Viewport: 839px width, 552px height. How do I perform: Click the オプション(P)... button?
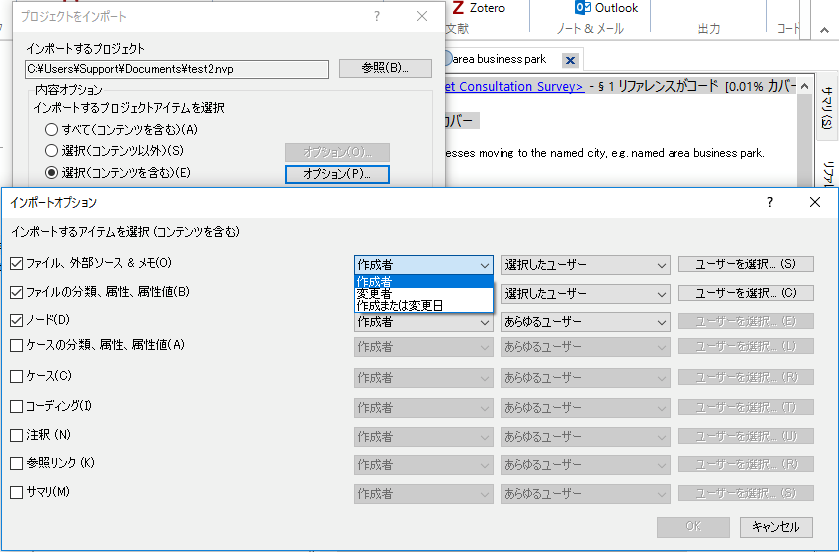tap(337, 174)
